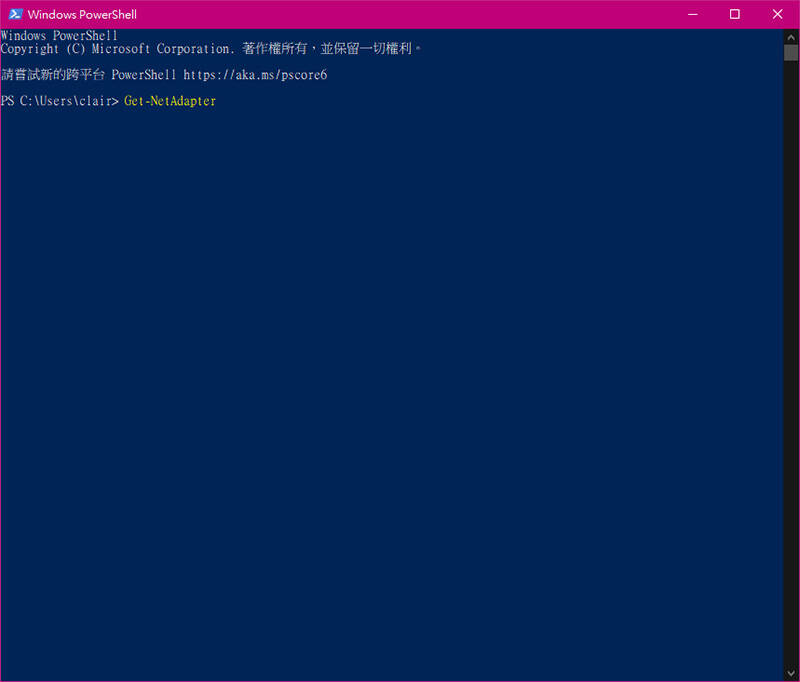Click the first console line 'Windows PowerShell'

(x=59, y=36)
